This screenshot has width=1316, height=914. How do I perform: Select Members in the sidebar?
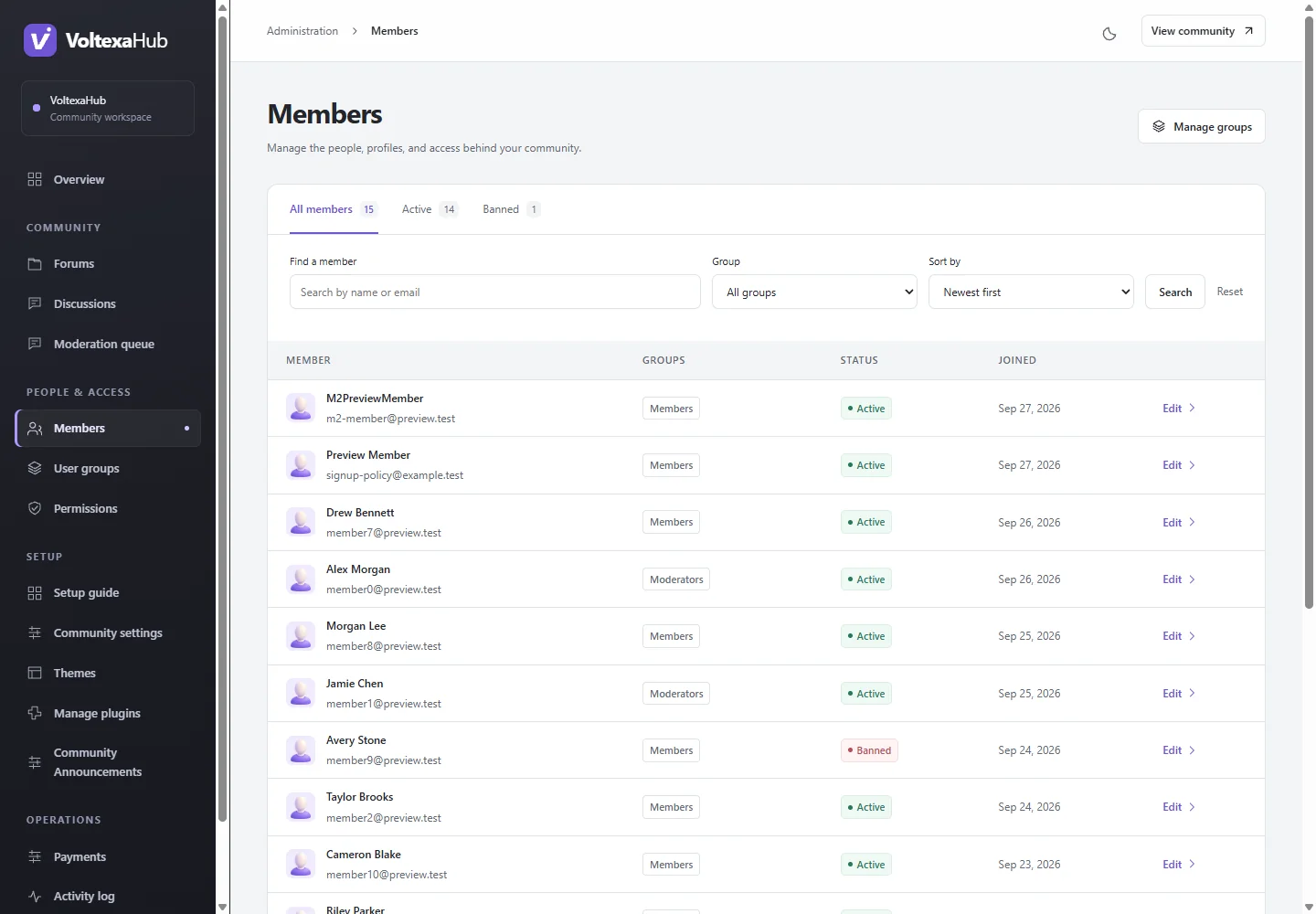click(108, 429)
